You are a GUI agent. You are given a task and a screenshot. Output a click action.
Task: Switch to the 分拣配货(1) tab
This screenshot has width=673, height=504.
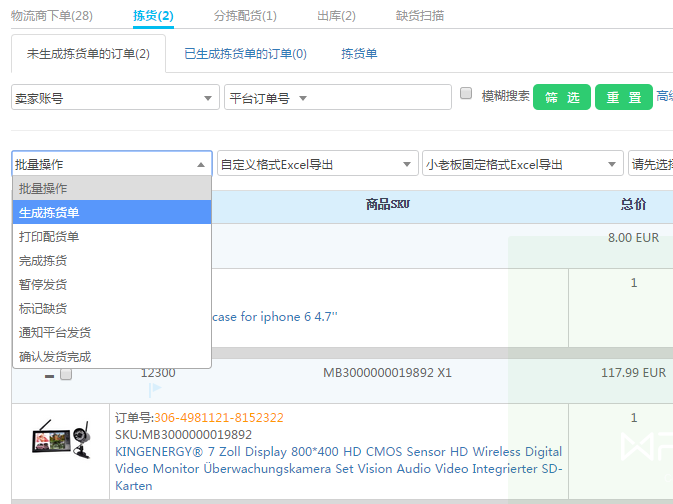[245, 15]
